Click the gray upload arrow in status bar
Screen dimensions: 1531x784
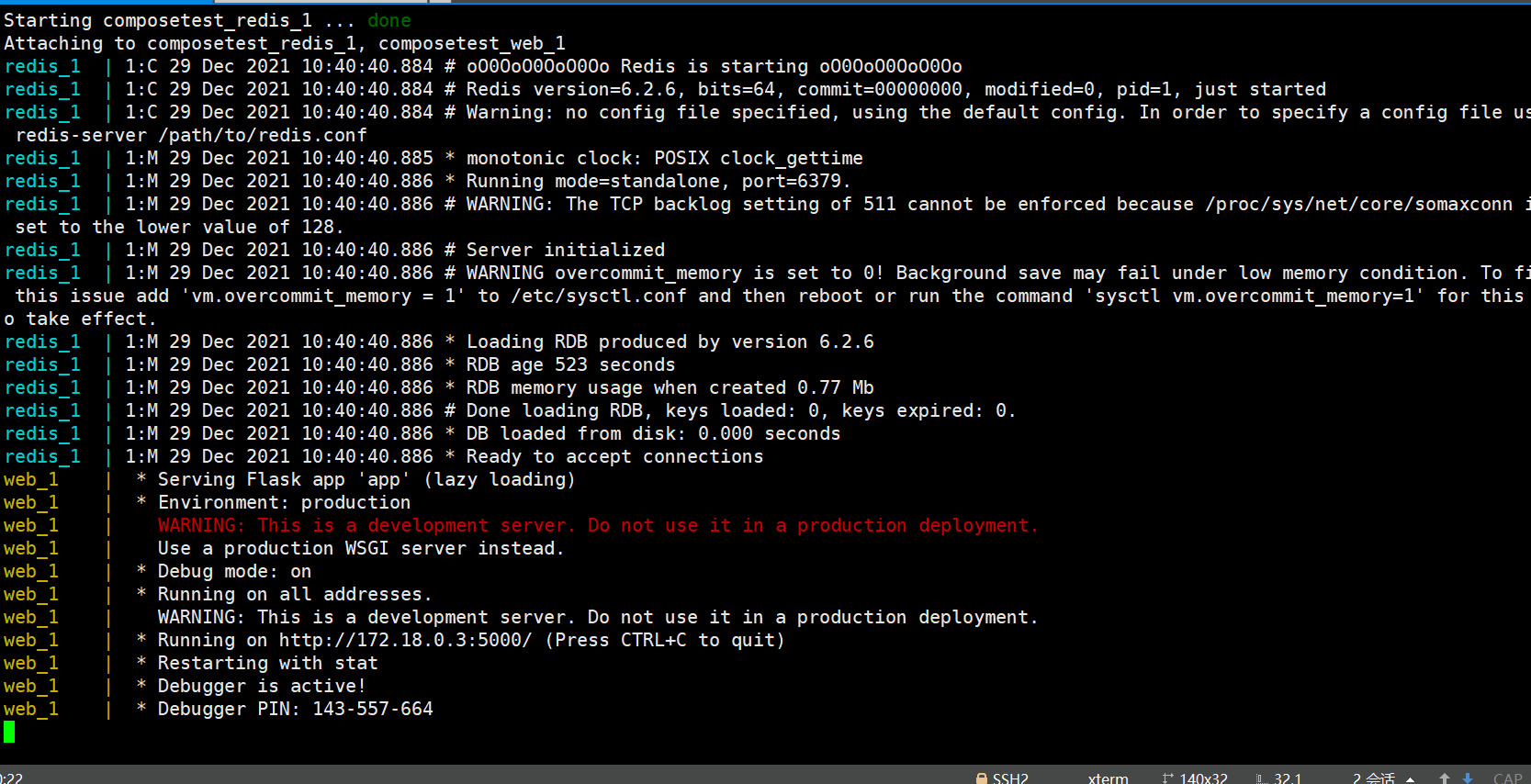pyautogui.click(x=1445, y=778)
